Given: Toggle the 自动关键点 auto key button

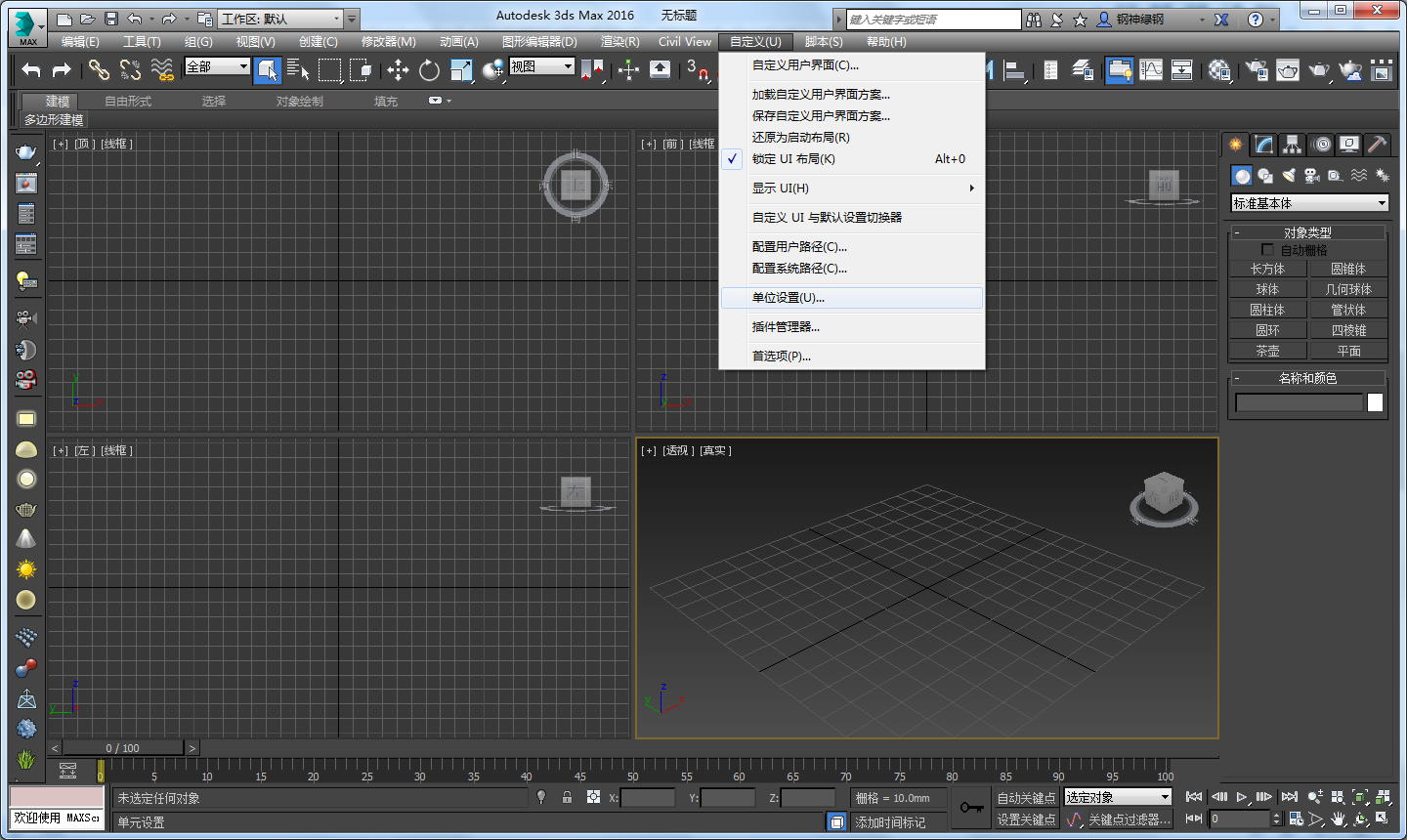Looking at the screenshot, I should [1026, 798].
